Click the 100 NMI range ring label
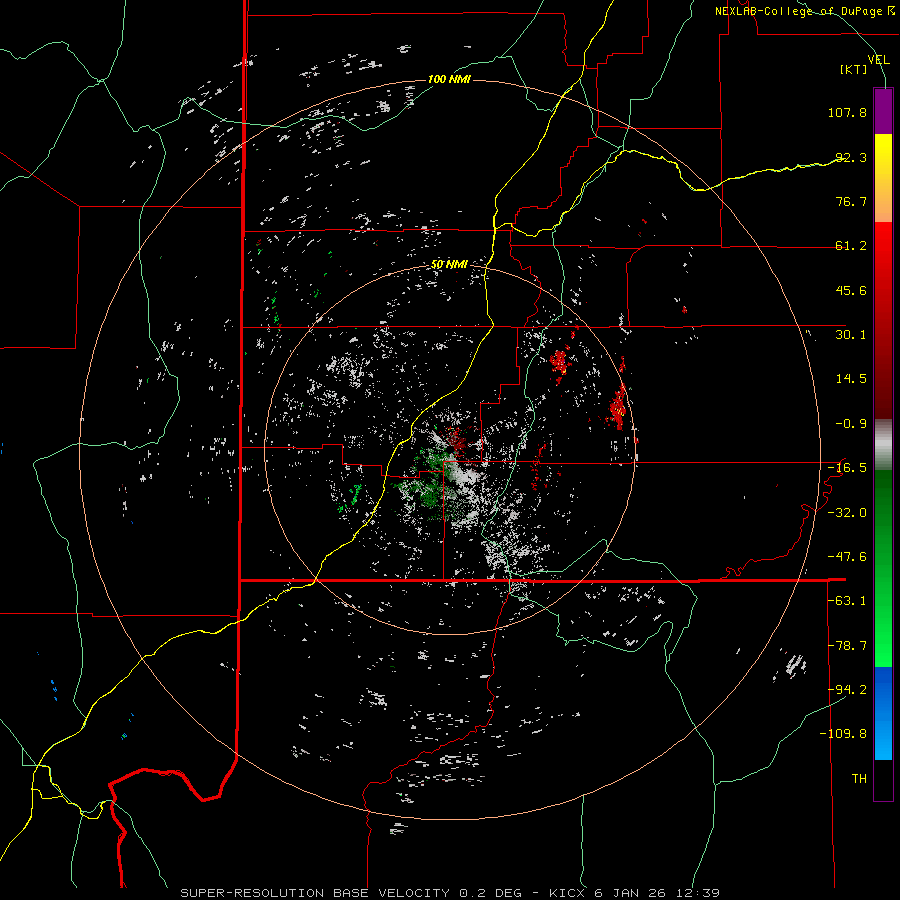The image size is (900, 900). click(x=449, y=79)
